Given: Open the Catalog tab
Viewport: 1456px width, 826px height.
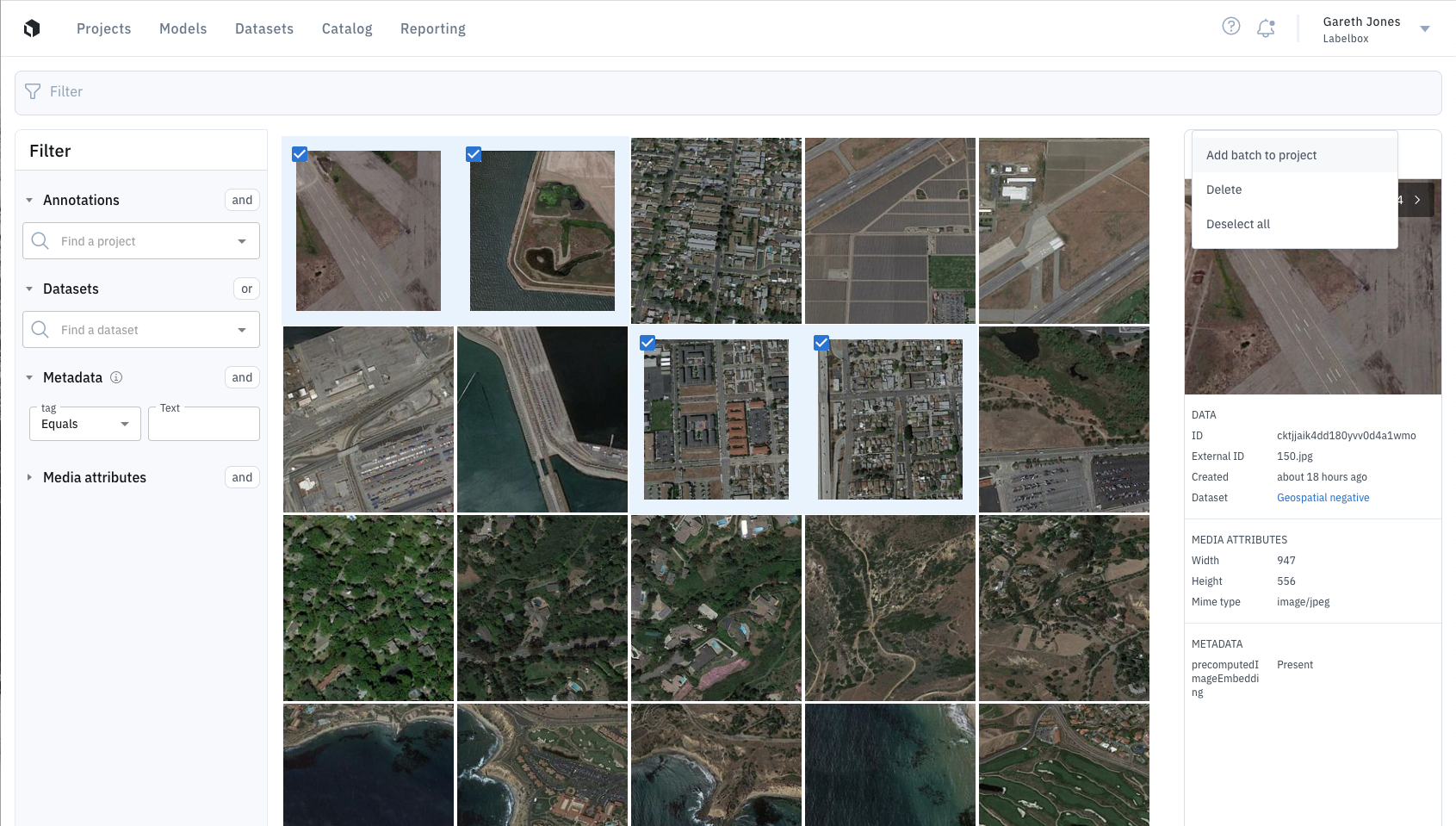Looking at the screenshot, I should pyautogui.click(x=347, y=28).
